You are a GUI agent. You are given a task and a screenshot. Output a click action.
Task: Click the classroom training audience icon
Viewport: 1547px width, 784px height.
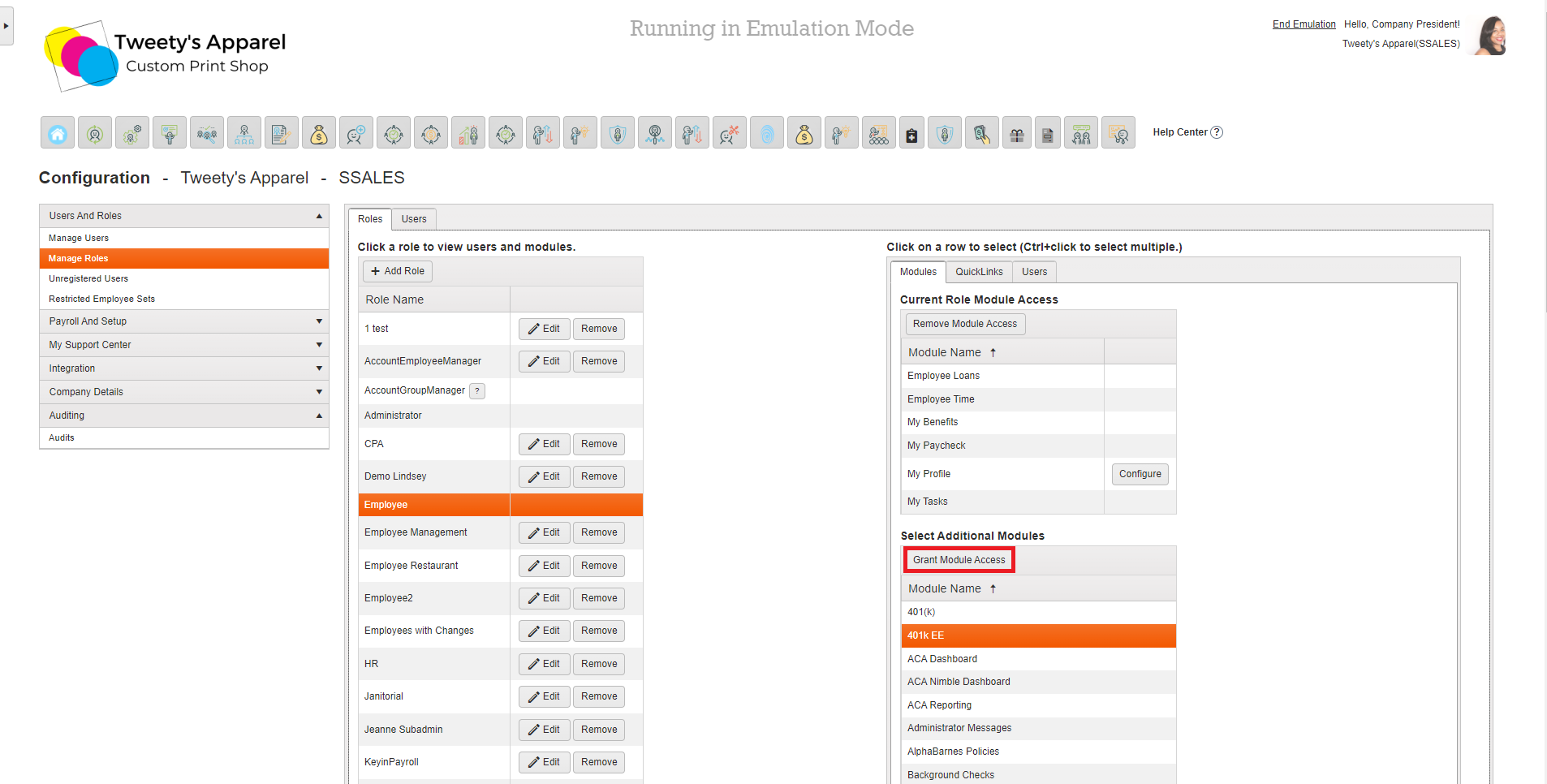pyautogui.click(x=879, y=133)
